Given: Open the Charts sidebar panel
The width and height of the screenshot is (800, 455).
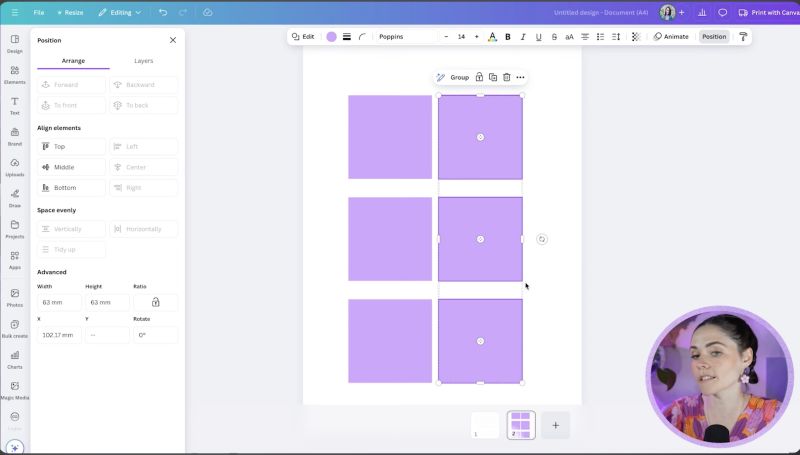Looking at the screenshot, I should click(x=15, y=359).
